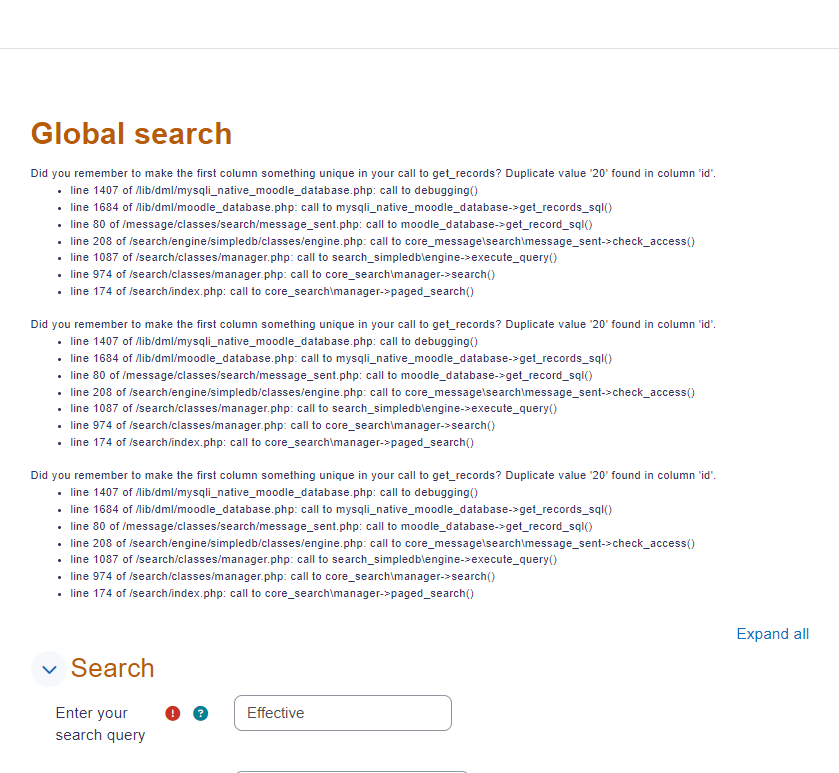839x773 pixels.
Task: Click line 974 manager->search() entry in third block
Action: [283, 576]
